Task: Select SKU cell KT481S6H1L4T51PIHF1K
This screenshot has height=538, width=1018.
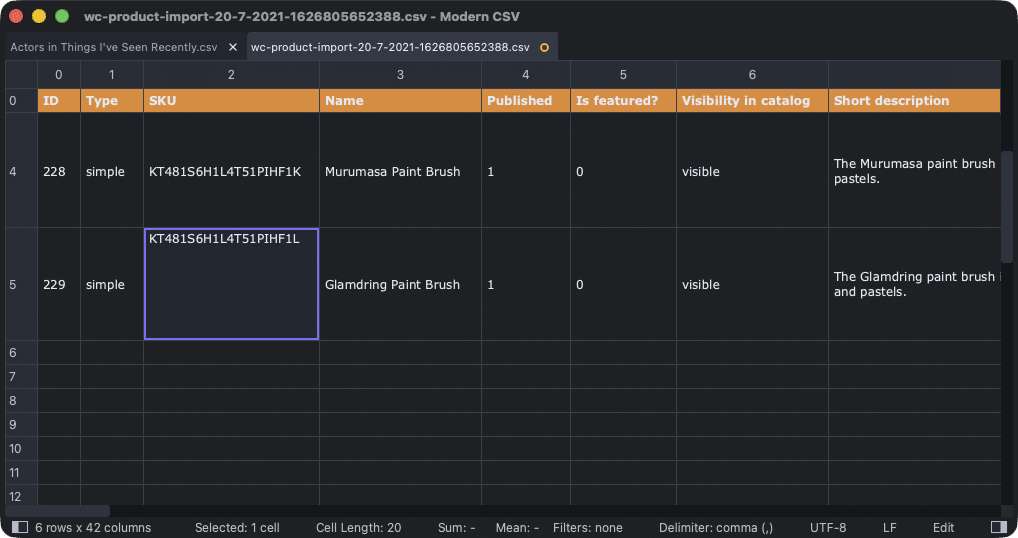Action: click(231, 171)
